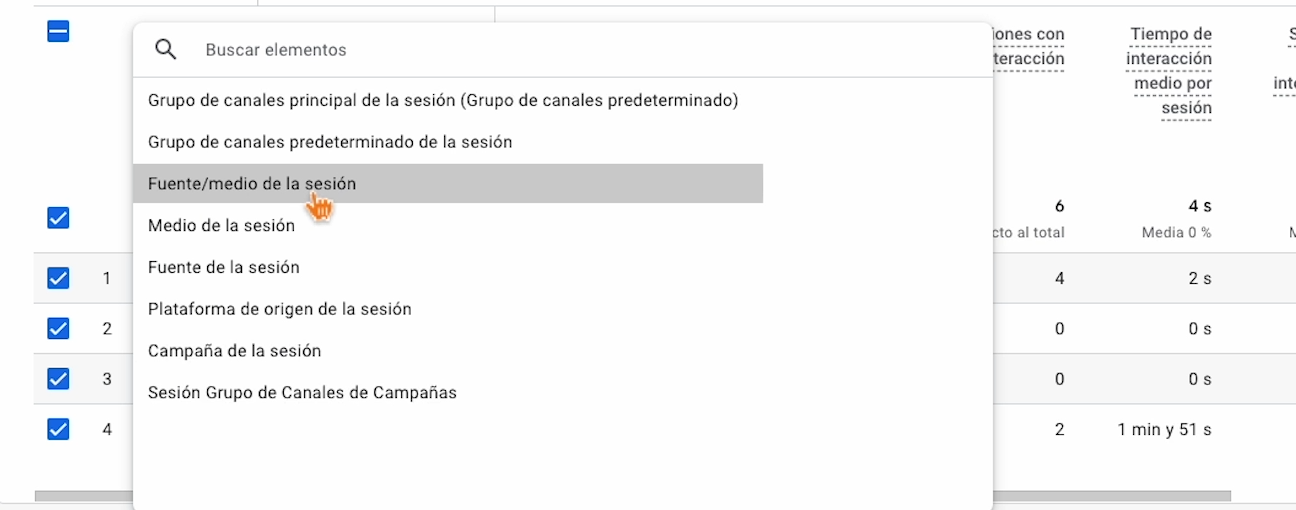Choose Fuente de la sesión option
Image resolution: width=1296 pixels, height=510 pixels.
(224, 267)
